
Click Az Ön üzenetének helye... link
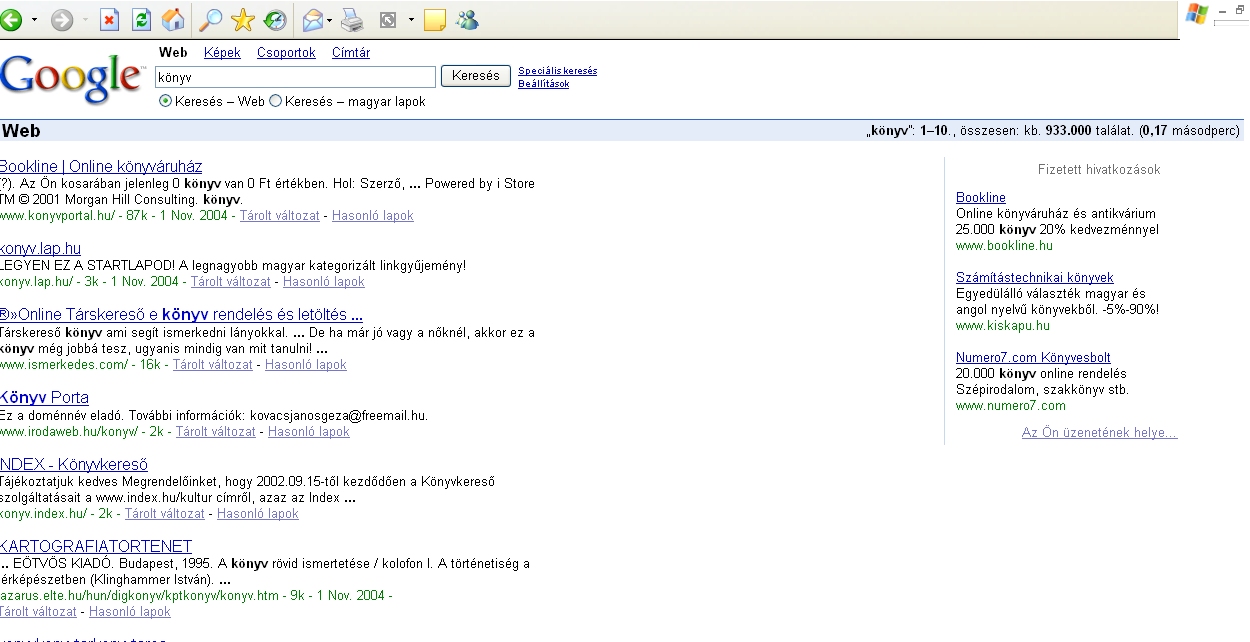[1099, 433]
